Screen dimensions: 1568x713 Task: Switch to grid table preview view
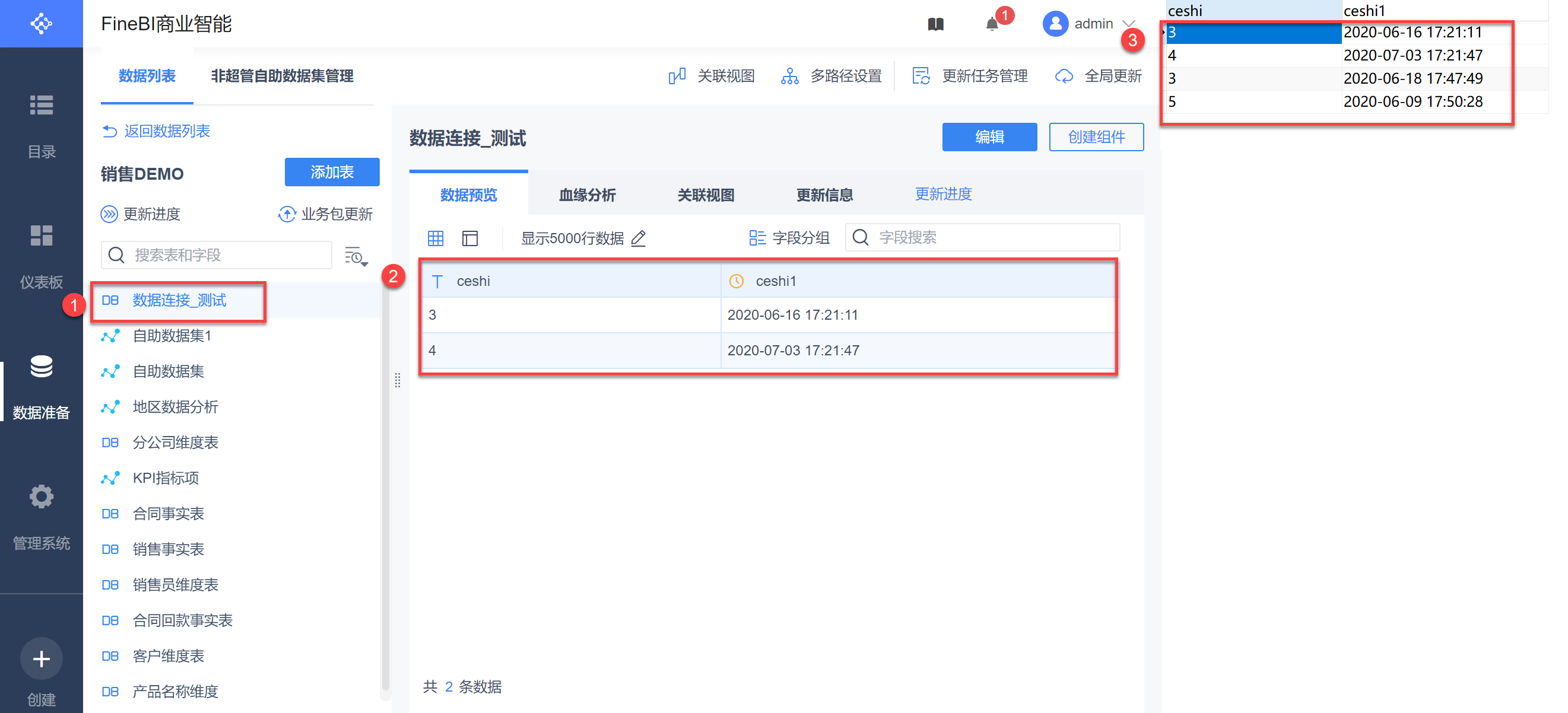point(436,238)
